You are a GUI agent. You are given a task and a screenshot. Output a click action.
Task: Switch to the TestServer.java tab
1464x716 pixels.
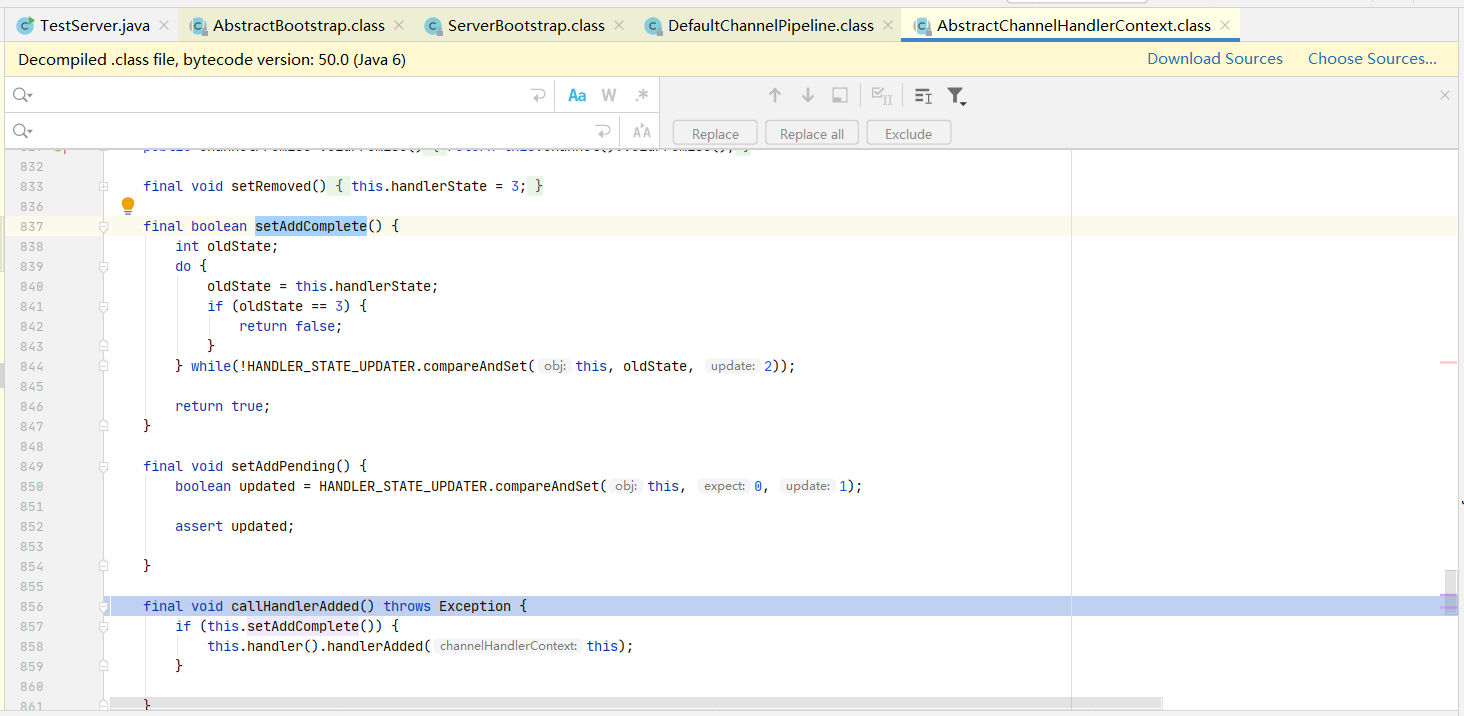pos(94,26)
